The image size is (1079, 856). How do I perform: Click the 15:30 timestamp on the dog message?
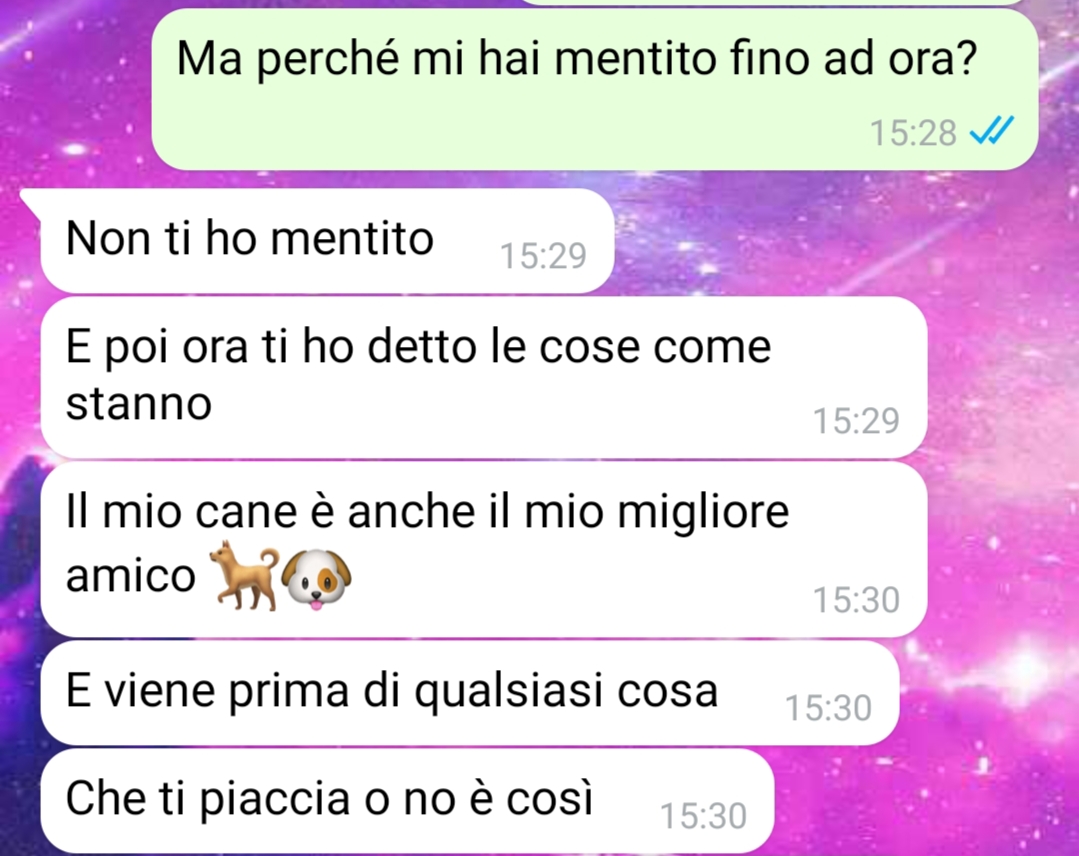[856, 599]
